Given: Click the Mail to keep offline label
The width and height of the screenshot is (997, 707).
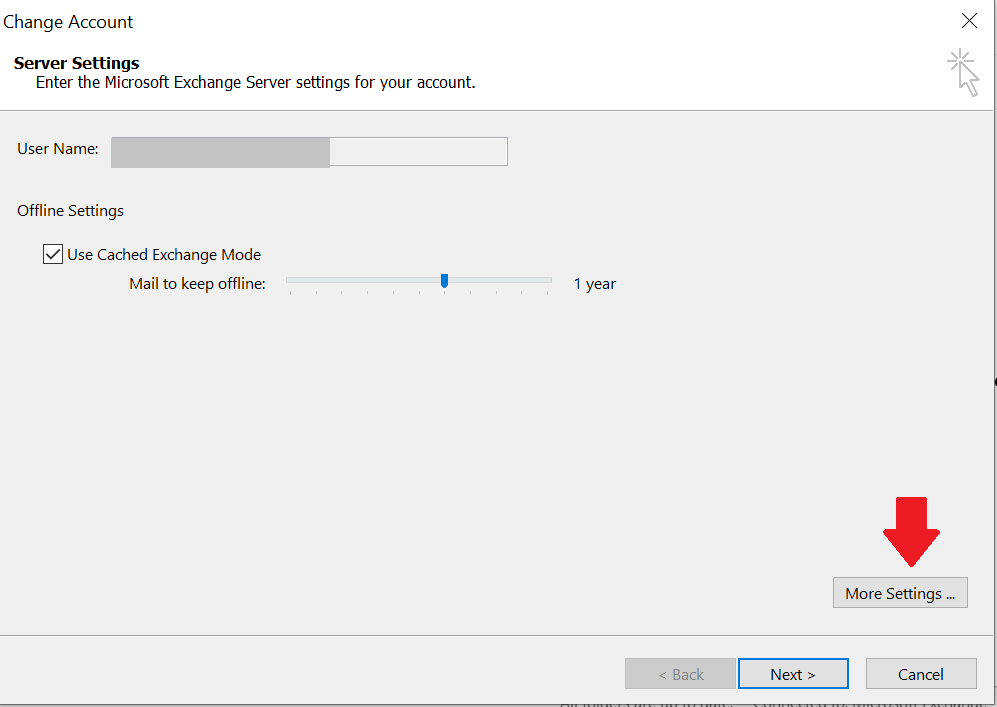Looking at the screenshot, I should coord(196,284).
